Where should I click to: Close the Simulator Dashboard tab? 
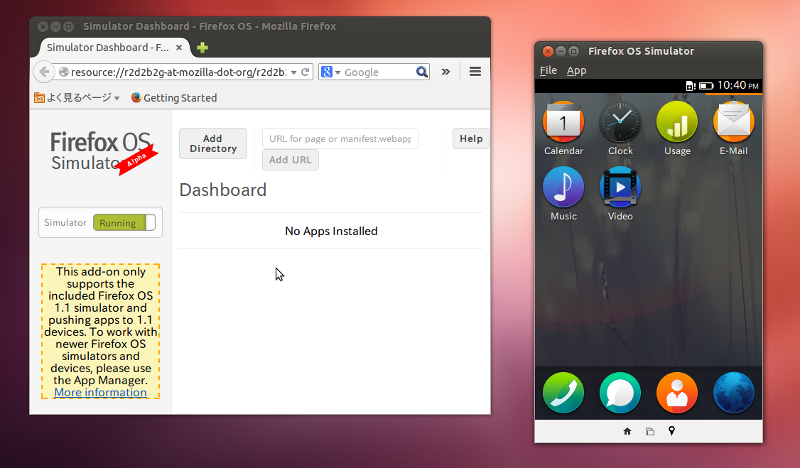tap(179, 47)
